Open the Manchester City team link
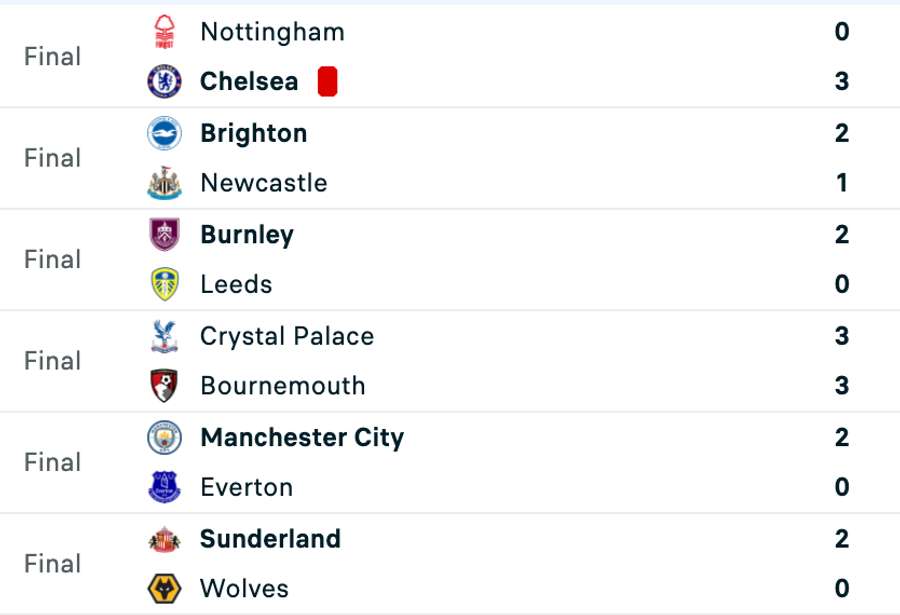This screenshot has height=615, width=900. [302, 438]
